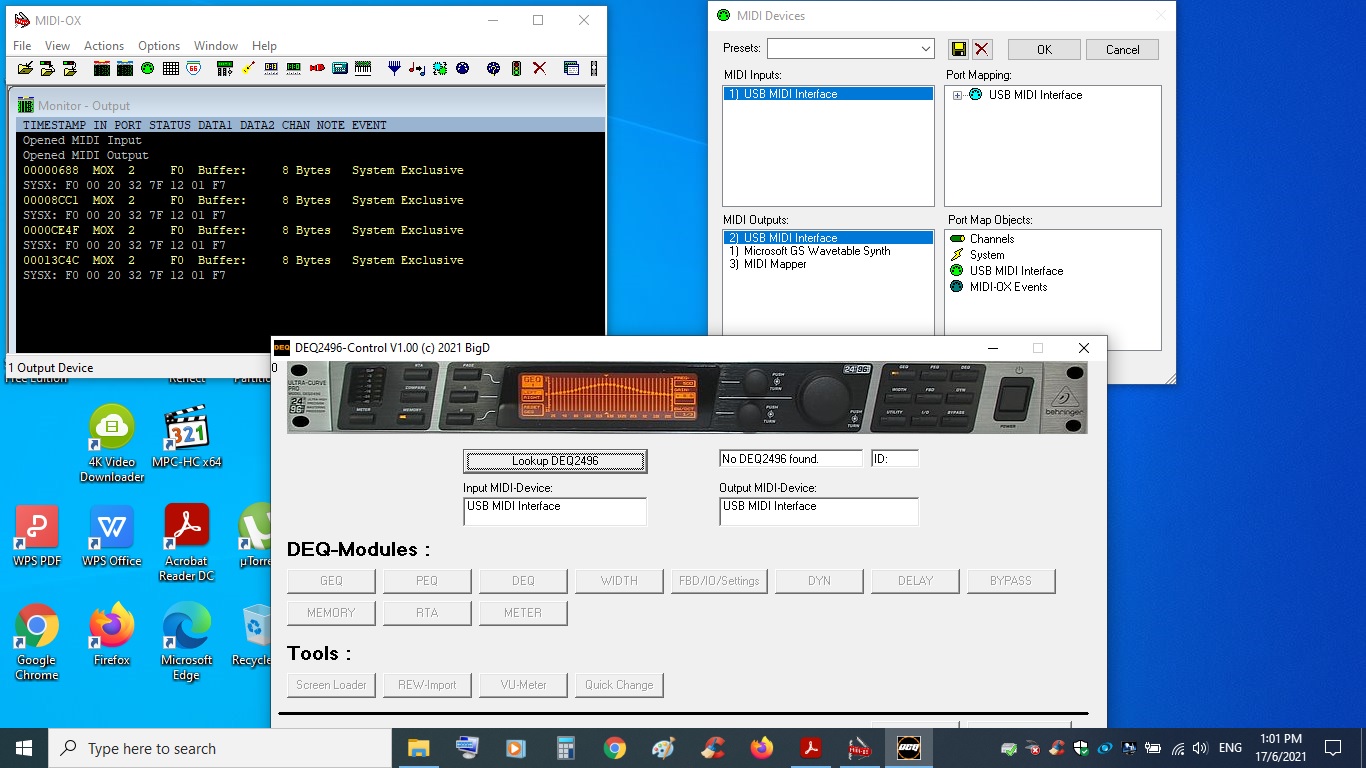The width and height of the screenshot is (1366, 768).
Task: Click the green chip toolbar icon
Action: click(x=440, y=69)
